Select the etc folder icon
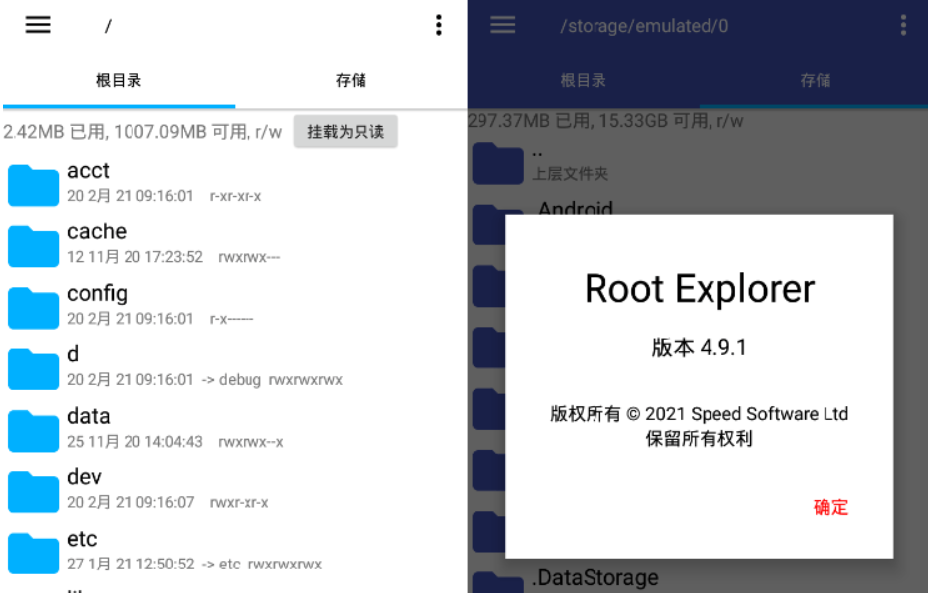Image resolution: width=928 pixels, height=593 pixels. 32,551
